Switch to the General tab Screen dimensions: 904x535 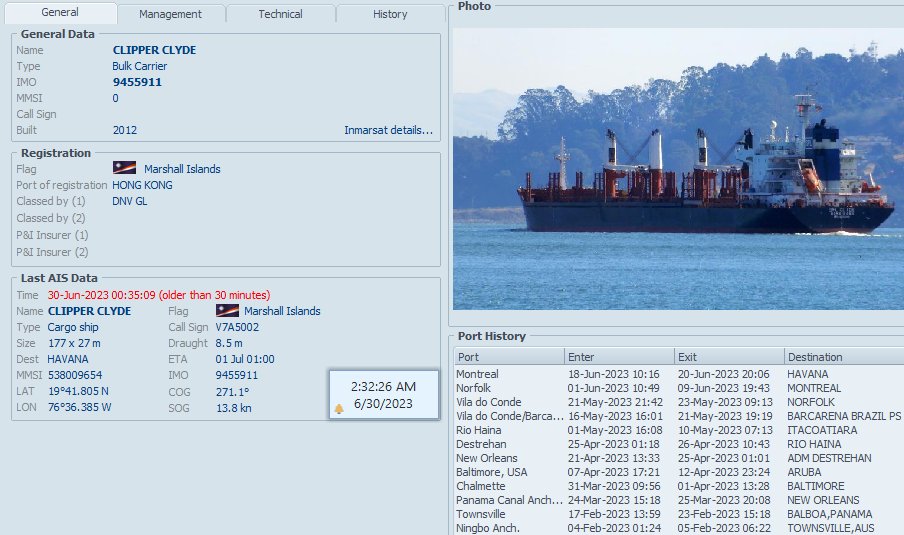(60, 13)
